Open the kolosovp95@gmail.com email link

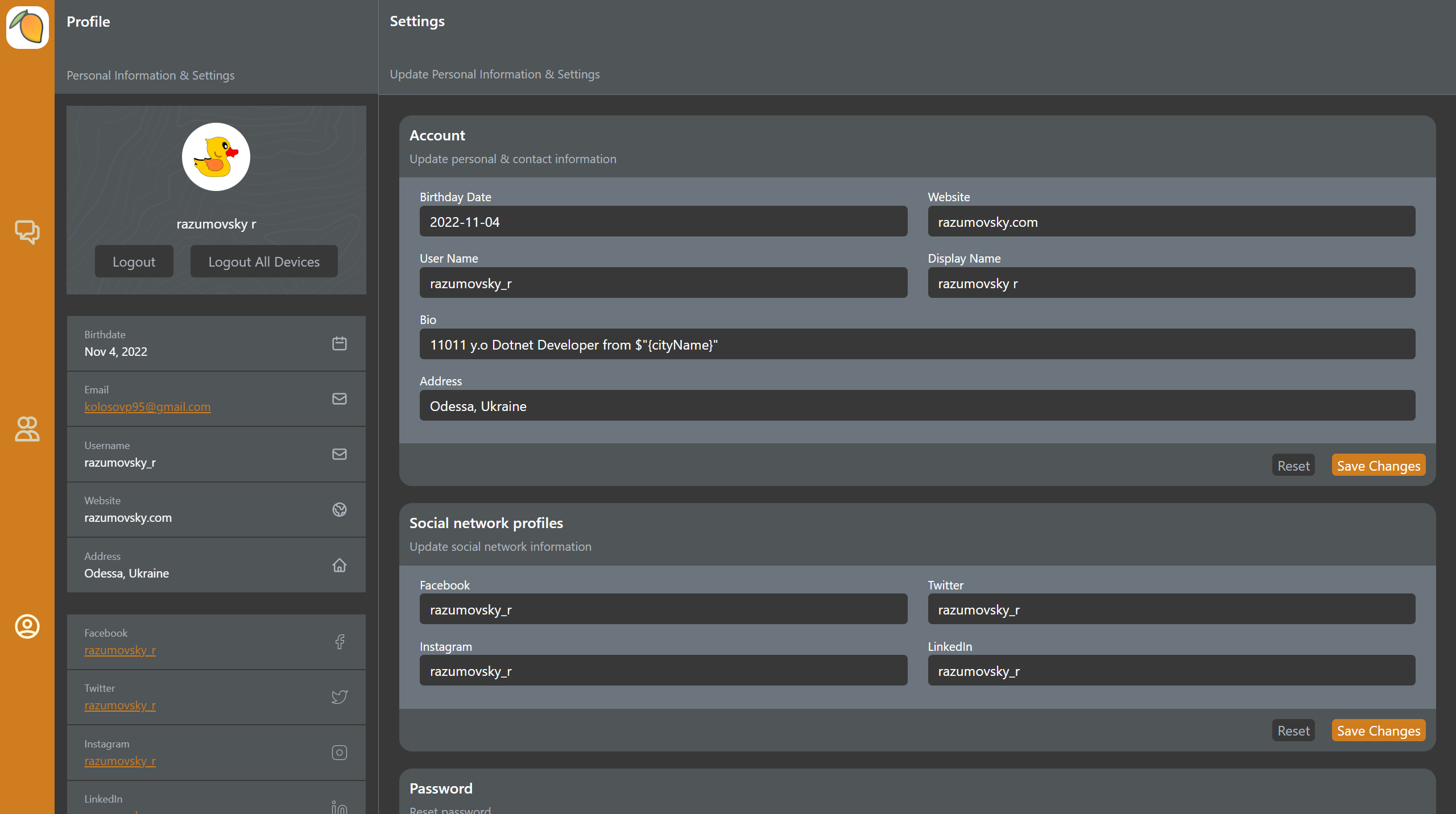point(147,407)
